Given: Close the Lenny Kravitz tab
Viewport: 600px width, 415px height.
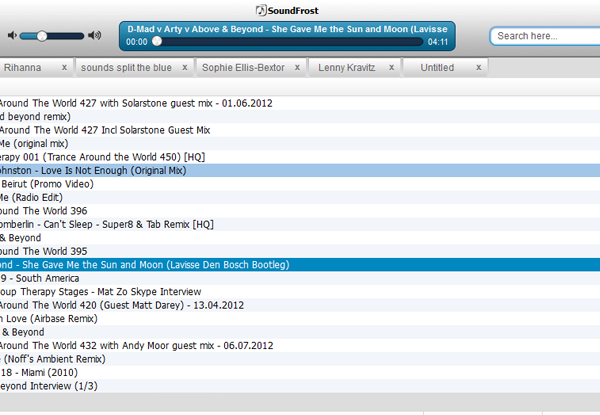Looking at the screenshot, I should [x=391, y=67].
